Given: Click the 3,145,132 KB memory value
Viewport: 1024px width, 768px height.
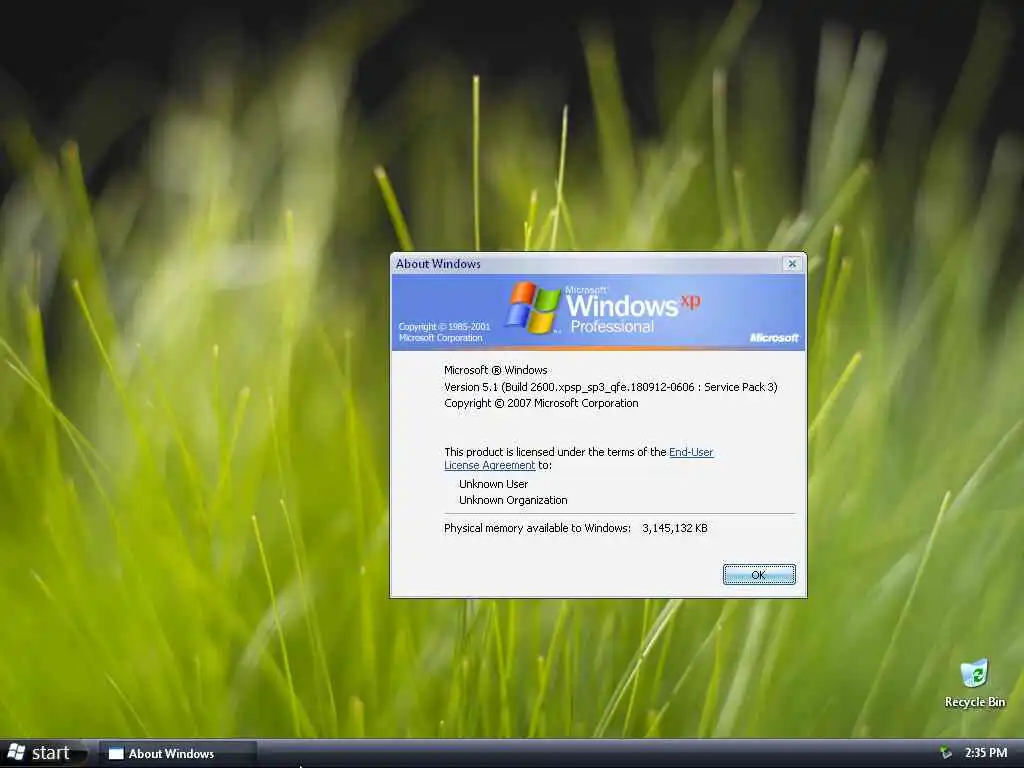Looking at the screenshot, I should click(x=675, y=528).
